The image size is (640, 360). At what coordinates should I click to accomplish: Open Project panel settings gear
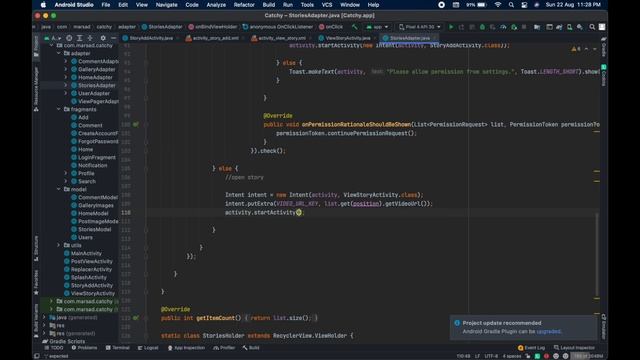pos(103,38)
